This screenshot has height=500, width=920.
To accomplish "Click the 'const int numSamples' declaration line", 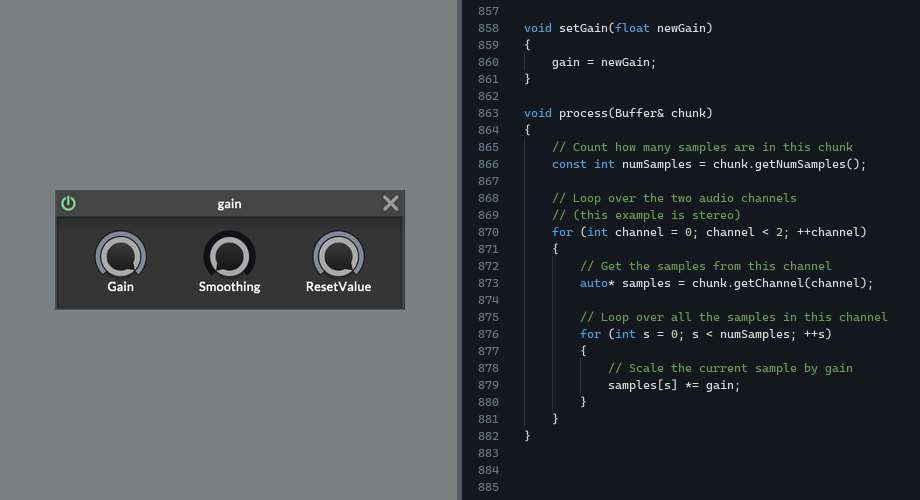I will pyautogui.click(x=709, y=164).
